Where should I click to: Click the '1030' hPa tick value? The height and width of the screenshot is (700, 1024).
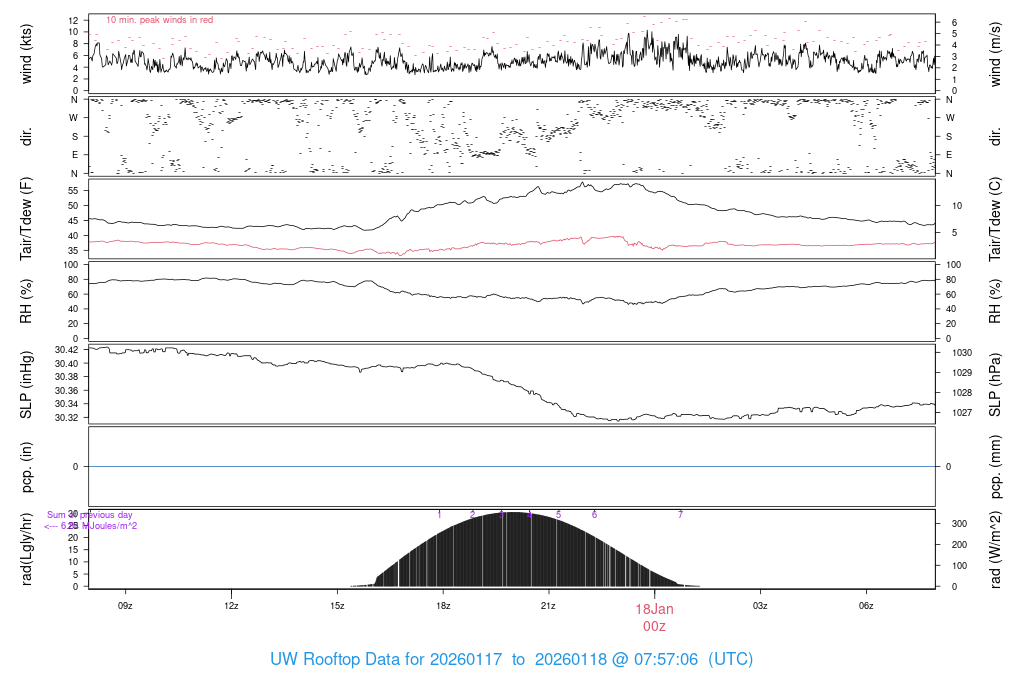[962, 353]
